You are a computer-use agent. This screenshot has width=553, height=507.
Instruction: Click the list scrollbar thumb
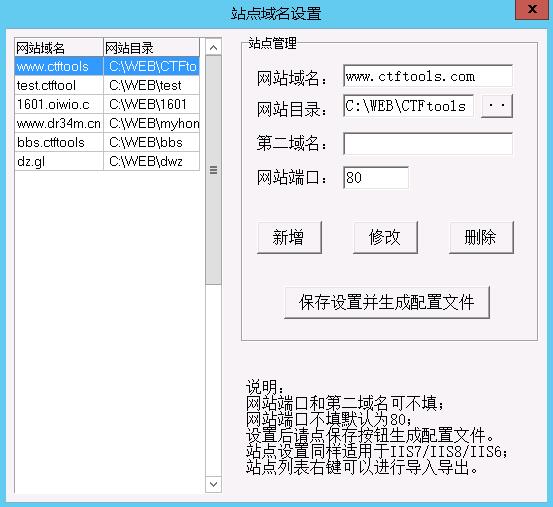[213, 170]
